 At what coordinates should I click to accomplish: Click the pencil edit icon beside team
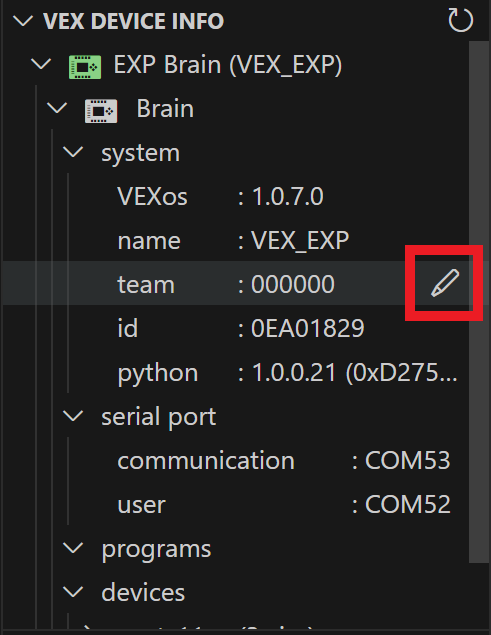445,283
